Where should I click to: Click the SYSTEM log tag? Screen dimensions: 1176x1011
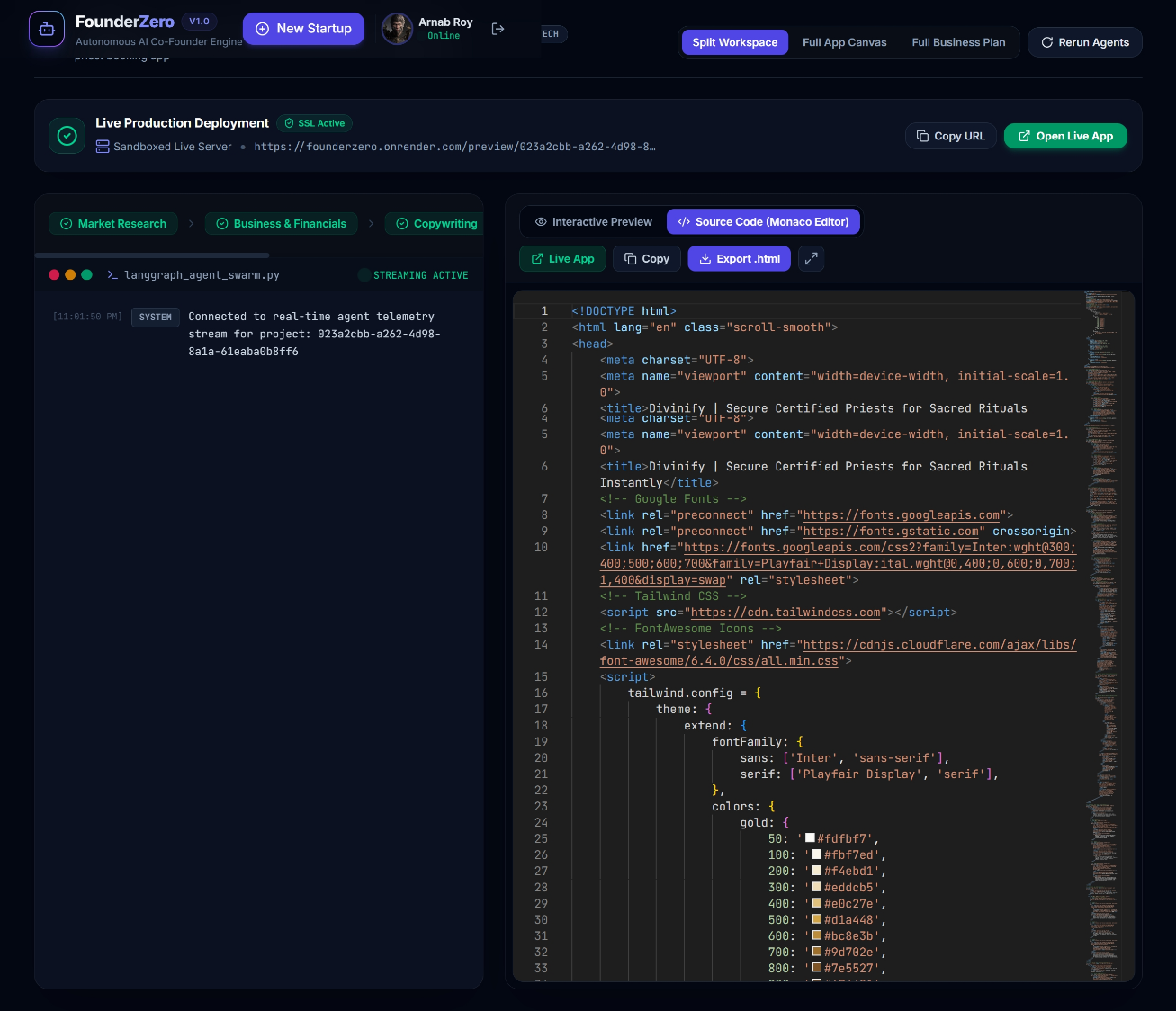tap(155, 318)
